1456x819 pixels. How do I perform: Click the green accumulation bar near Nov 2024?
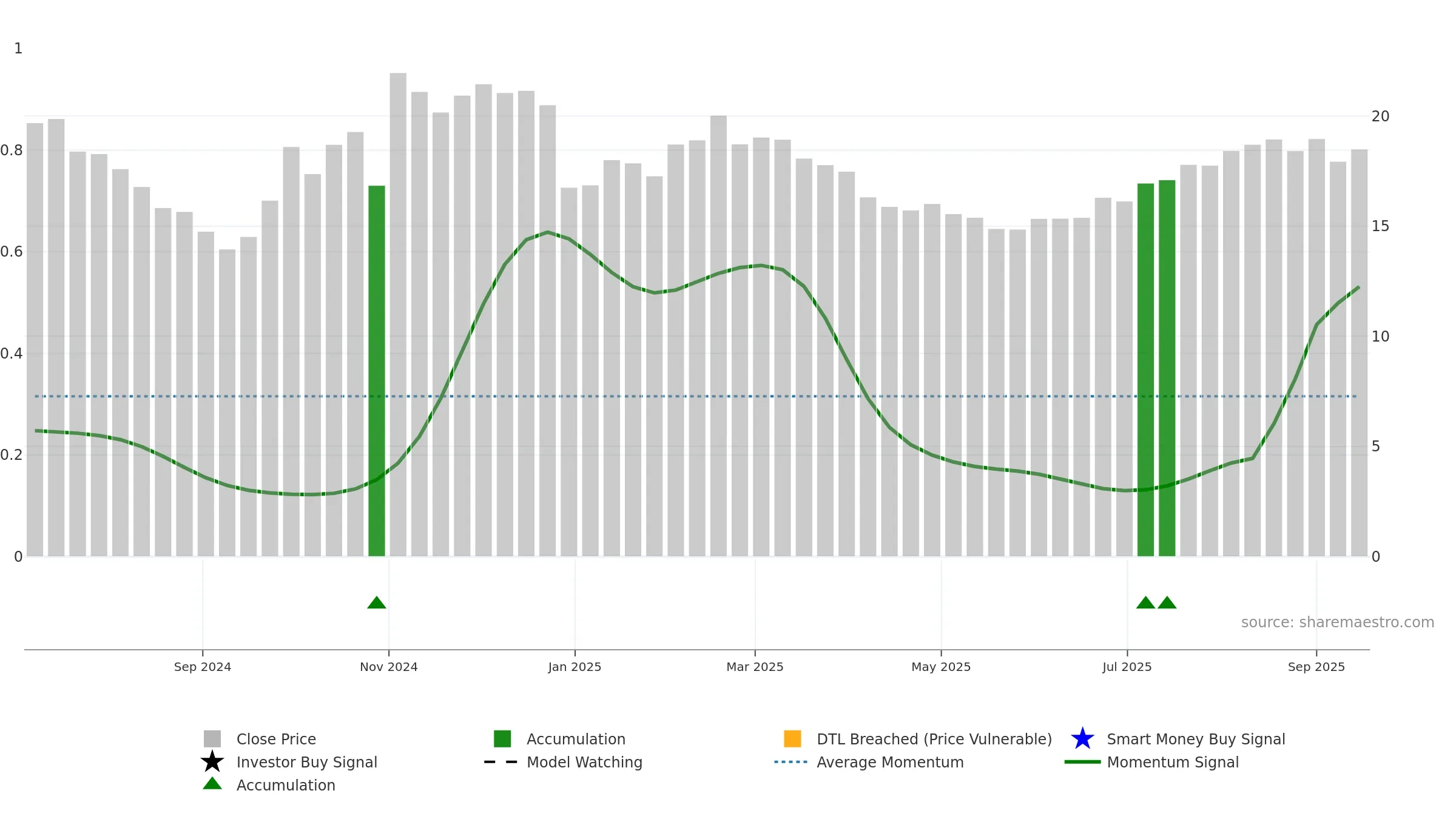click(377, 371)
